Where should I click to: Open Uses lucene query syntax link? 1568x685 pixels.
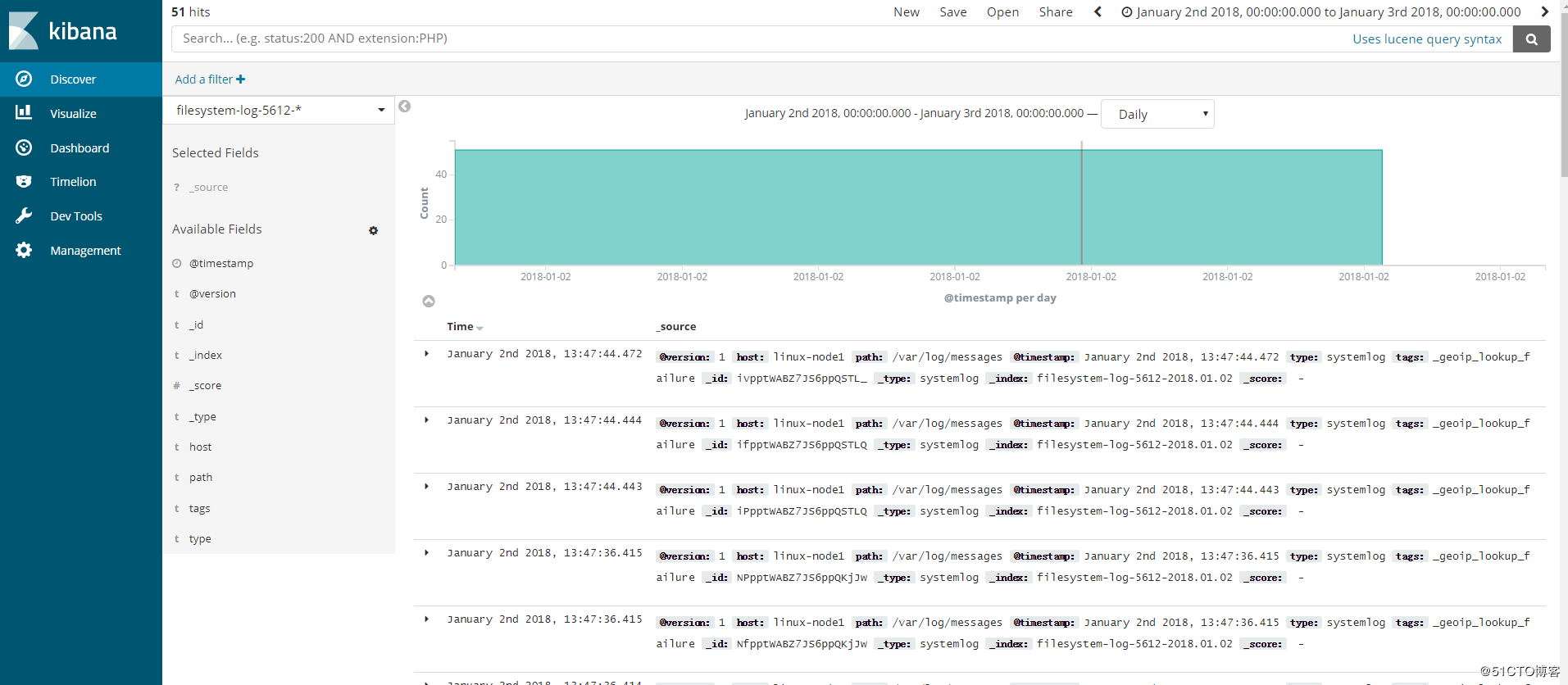[x=1427, y=39]
